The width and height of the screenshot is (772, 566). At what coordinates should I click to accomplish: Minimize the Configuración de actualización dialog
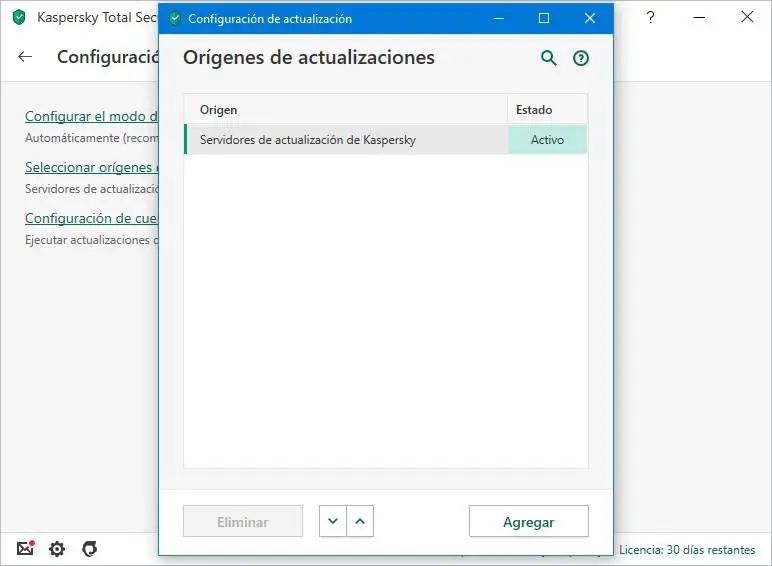coord(499,18)
